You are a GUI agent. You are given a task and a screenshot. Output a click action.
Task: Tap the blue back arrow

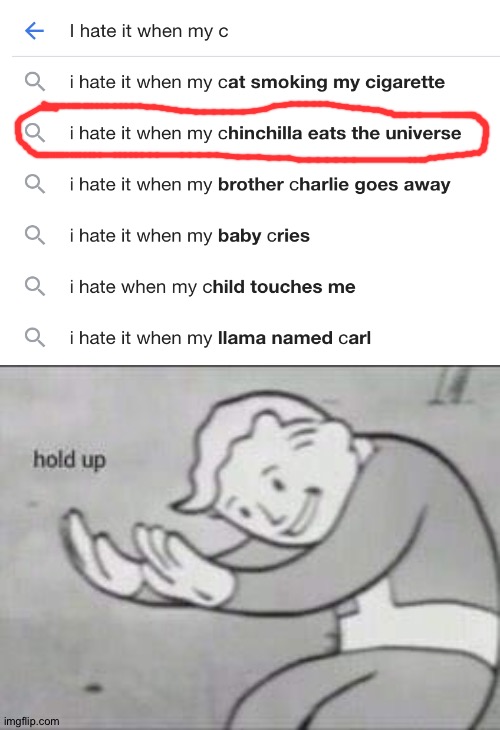34,31
